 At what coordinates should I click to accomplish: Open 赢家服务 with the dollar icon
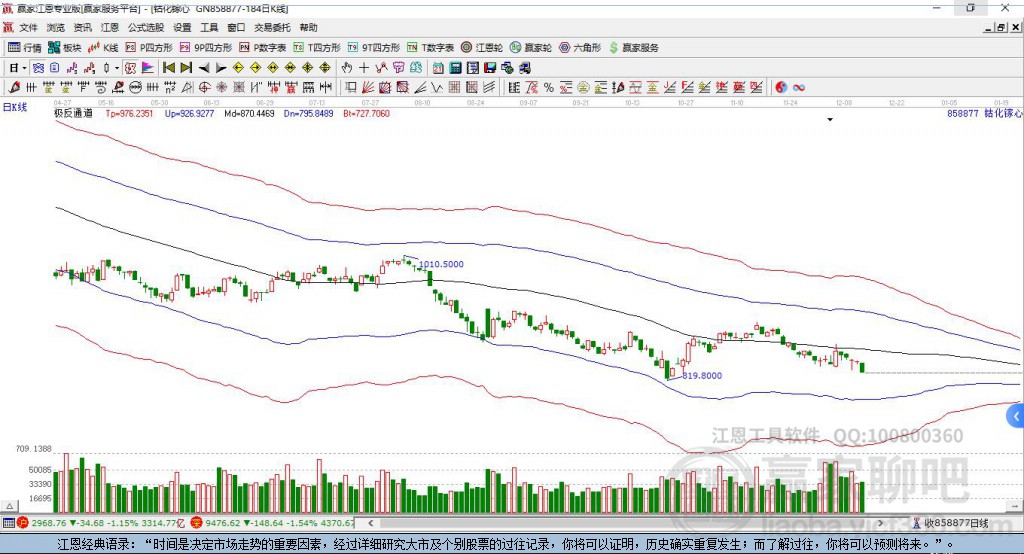tap(633, 48)
